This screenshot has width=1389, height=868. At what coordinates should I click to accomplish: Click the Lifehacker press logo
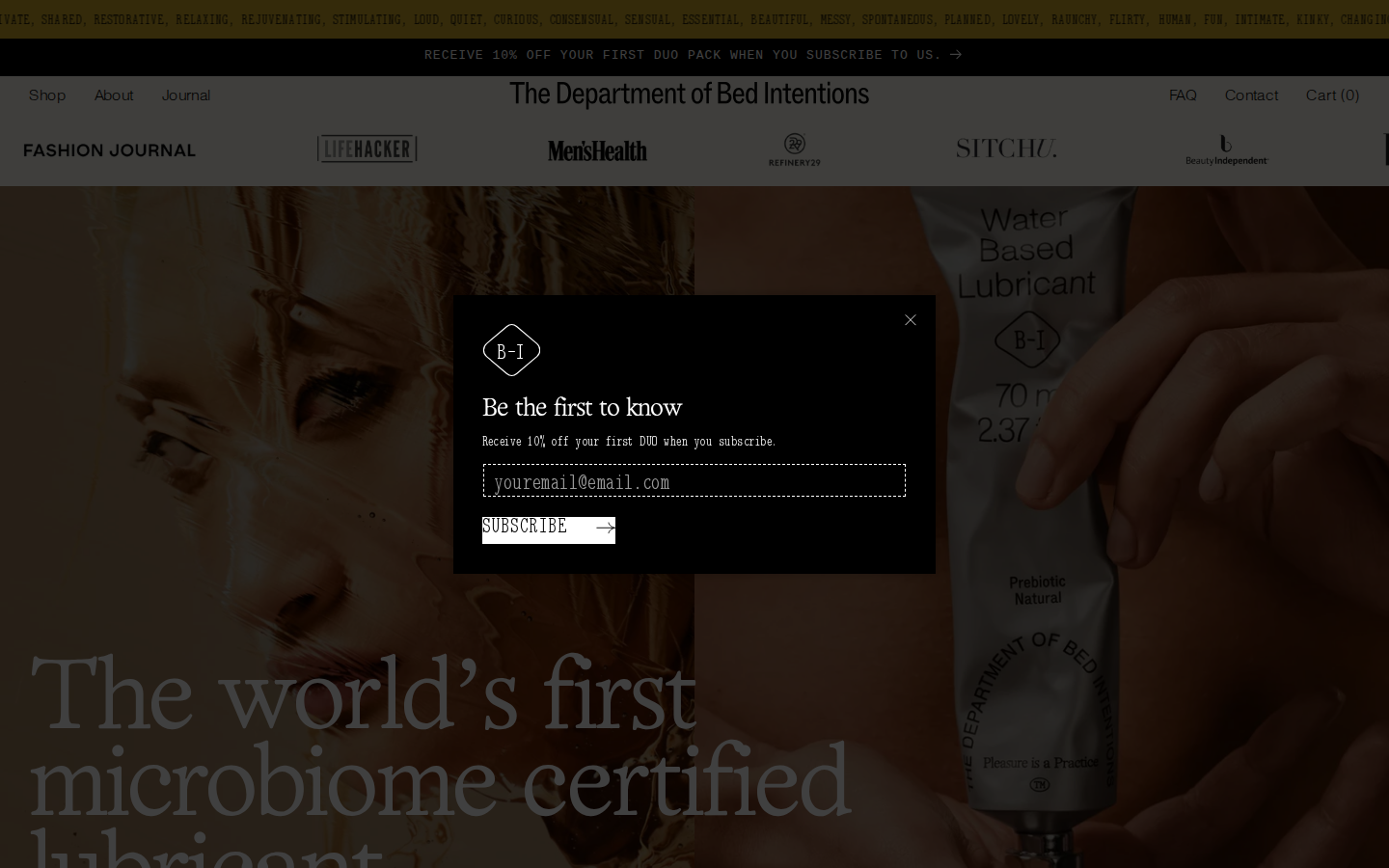(368, 149)
